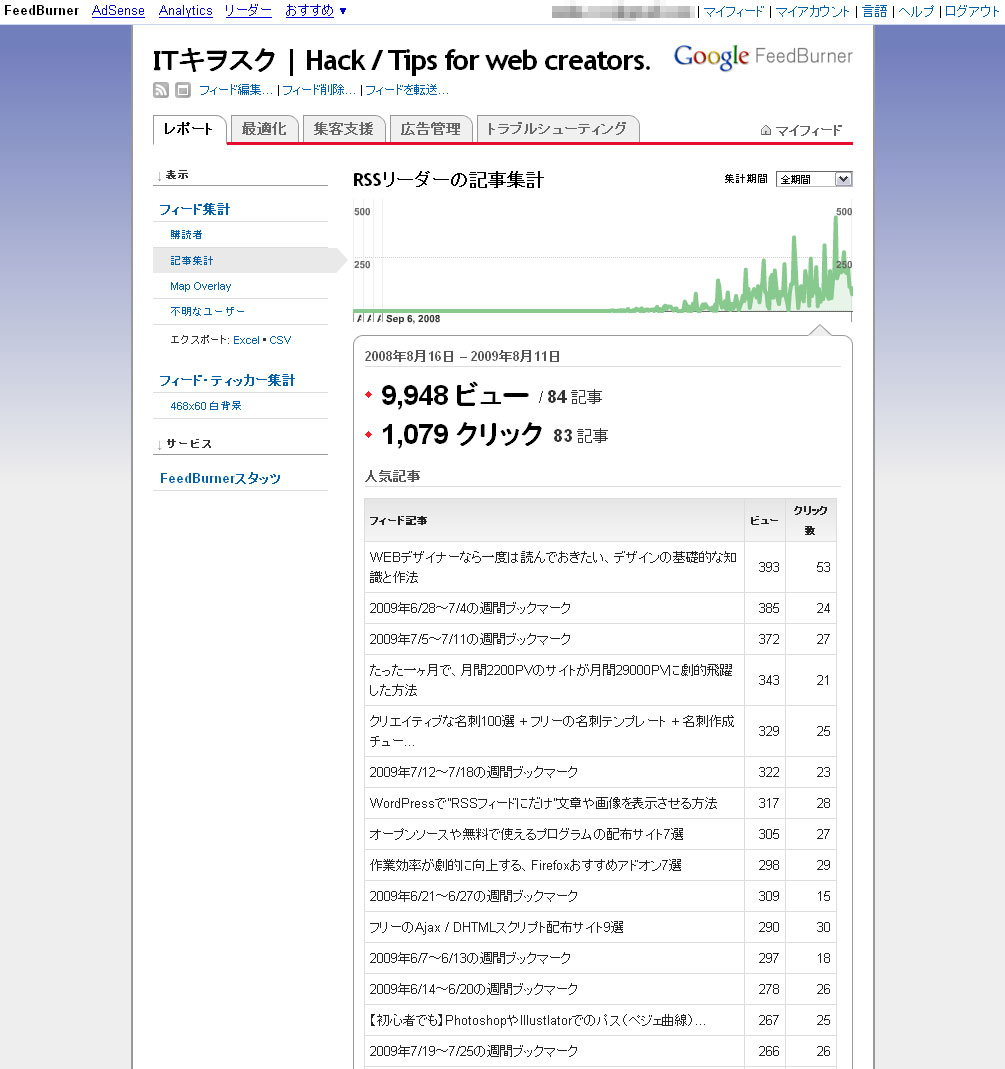Expand the おすすめ menu in top bar
The image size is (1005, 1069).
(x=316, y=11)
